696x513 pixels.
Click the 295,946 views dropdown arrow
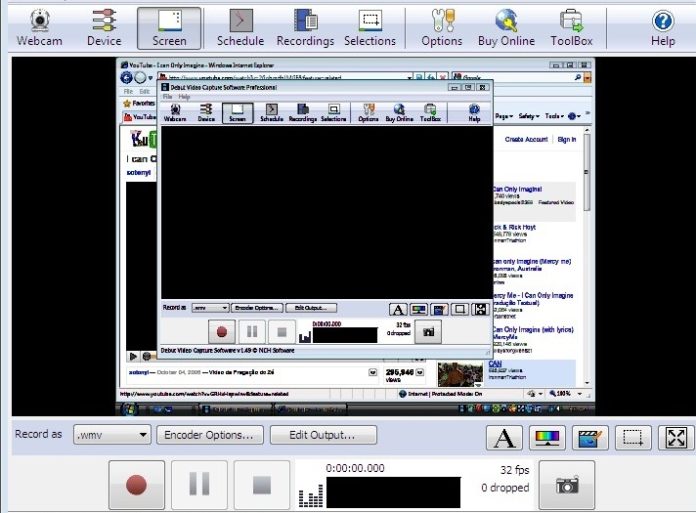[420, 372]
